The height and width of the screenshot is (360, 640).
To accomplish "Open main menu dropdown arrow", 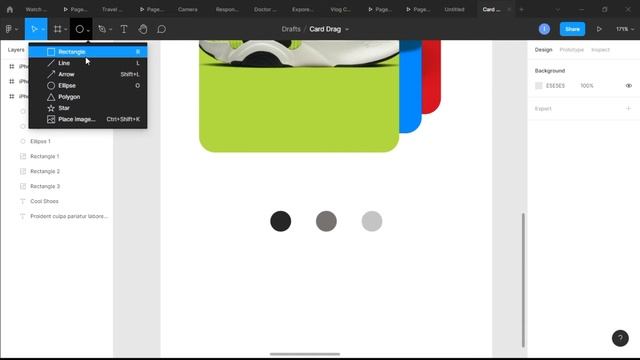I will click(16, 29).
